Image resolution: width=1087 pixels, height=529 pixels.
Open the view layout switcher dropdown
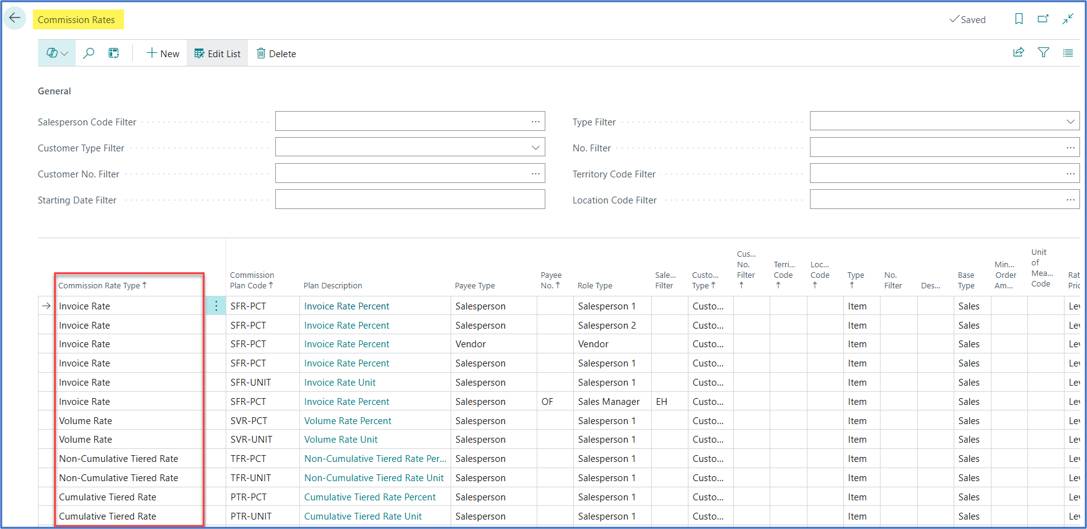pyautogui.click(x=57, y=53)
